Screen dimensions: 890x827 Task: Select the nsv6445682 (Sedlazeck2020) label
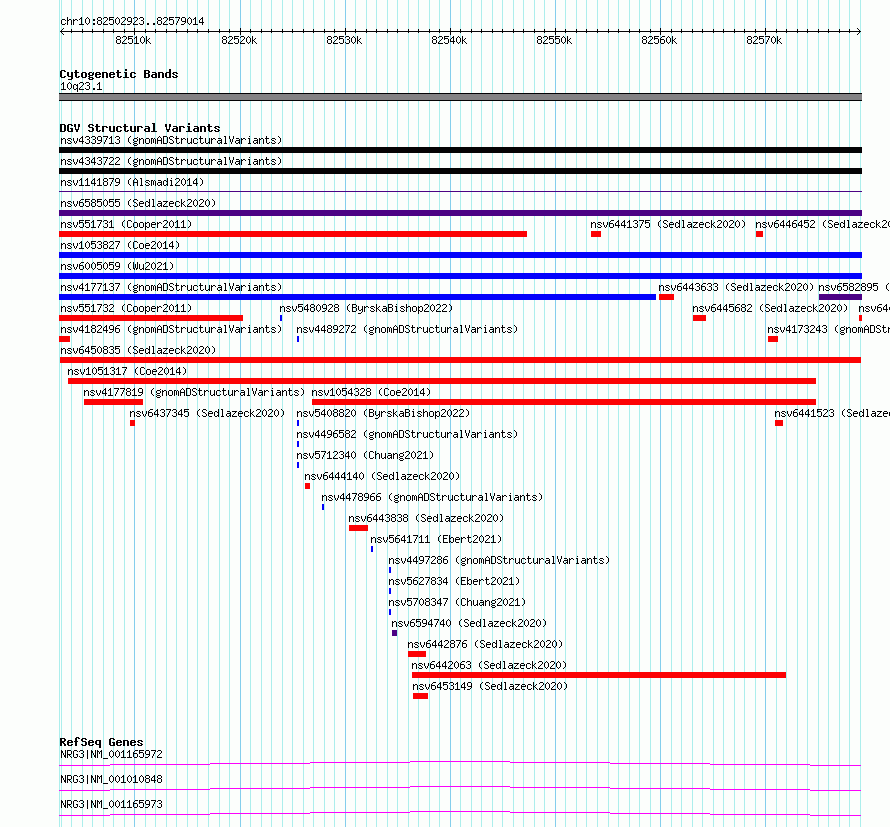pos(770,308)
